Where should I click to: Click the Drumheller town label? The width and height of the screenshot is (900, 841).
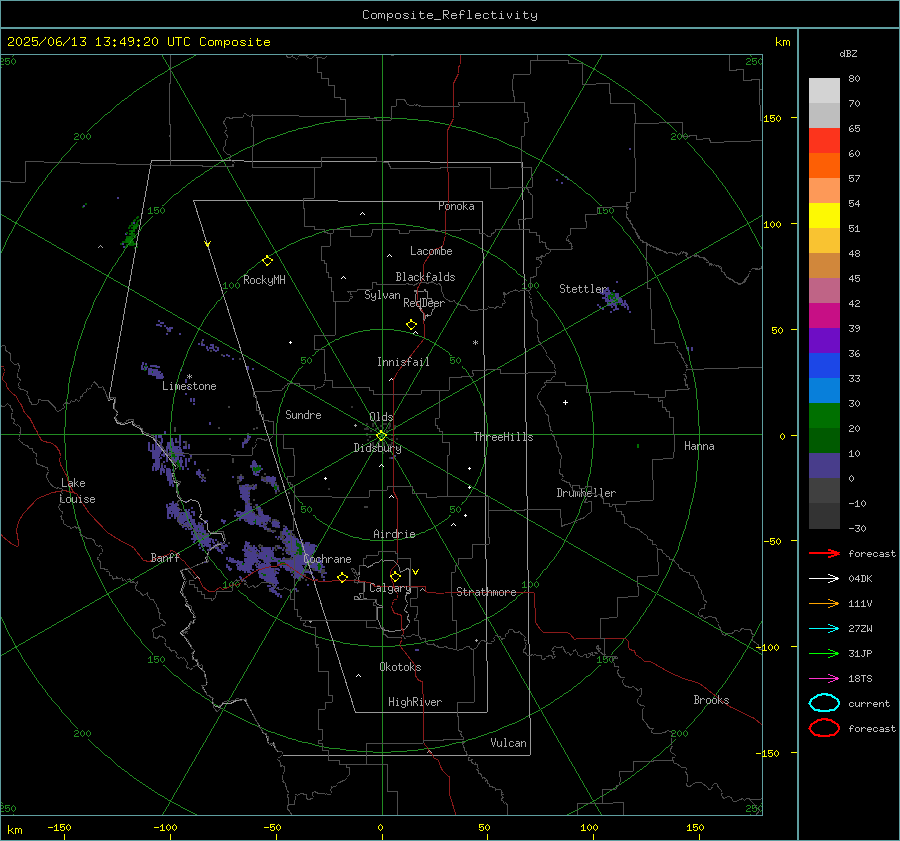[586, 493]
